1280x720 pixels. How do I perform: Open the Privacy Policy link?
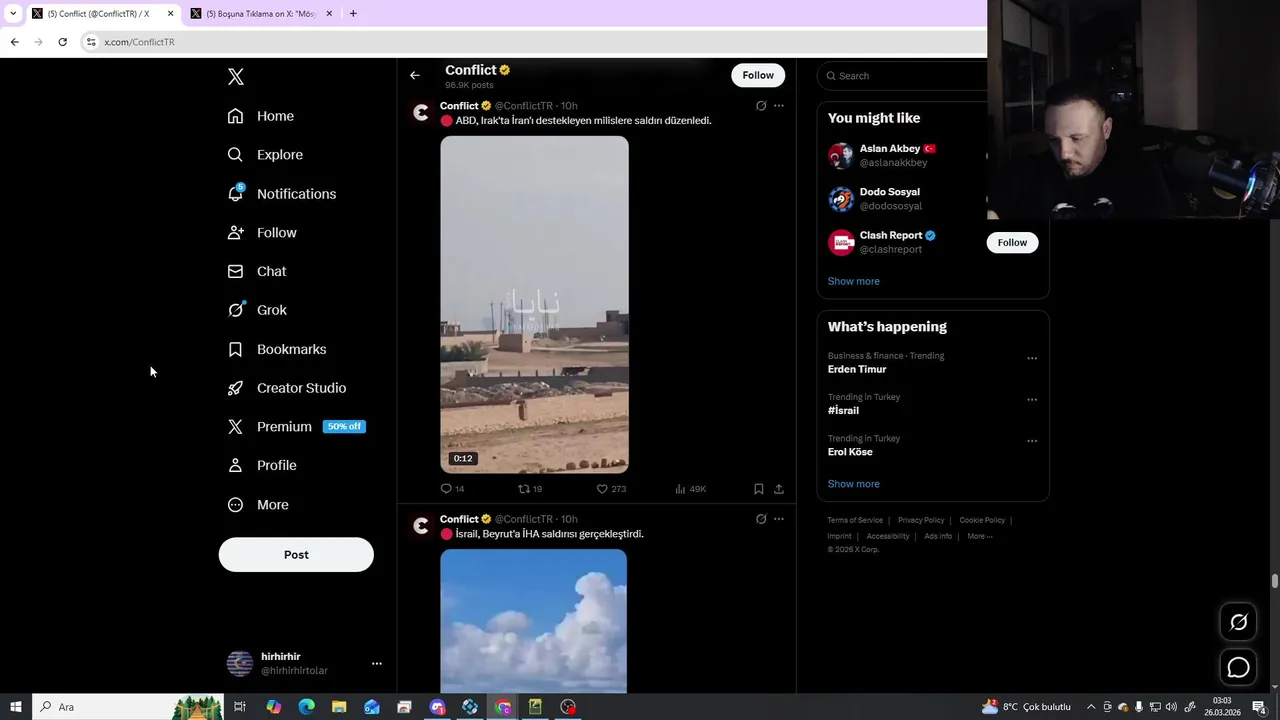point(921,520)
